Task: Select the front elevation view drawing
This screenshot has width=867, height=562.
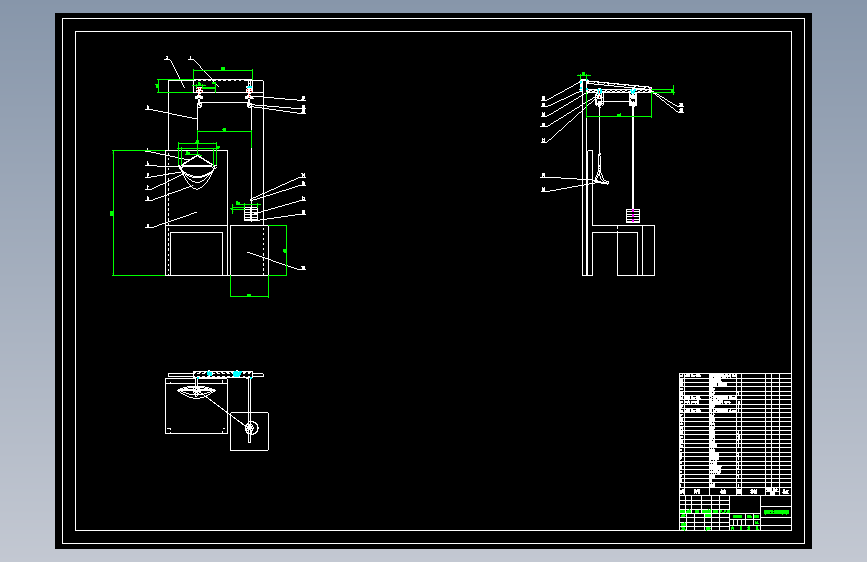Action: click(x=209, y=177)
